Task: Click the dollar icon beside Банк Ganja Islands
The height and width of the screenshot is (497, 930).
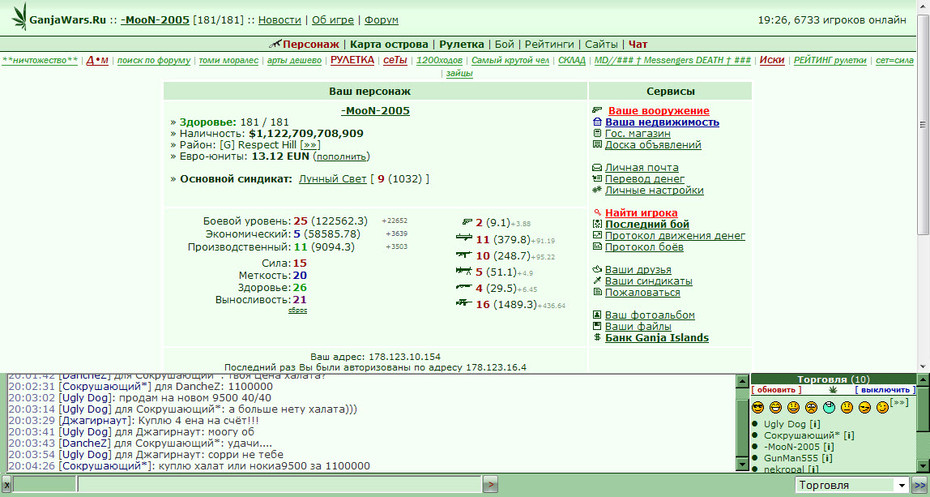Action: point(597,337)
